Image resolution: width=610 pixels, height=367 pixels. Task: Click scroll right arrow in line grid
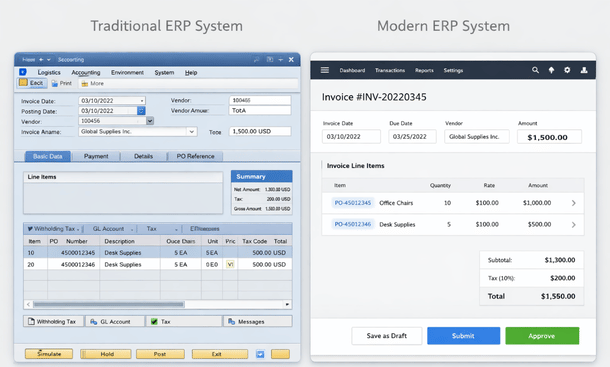point(287,304)
